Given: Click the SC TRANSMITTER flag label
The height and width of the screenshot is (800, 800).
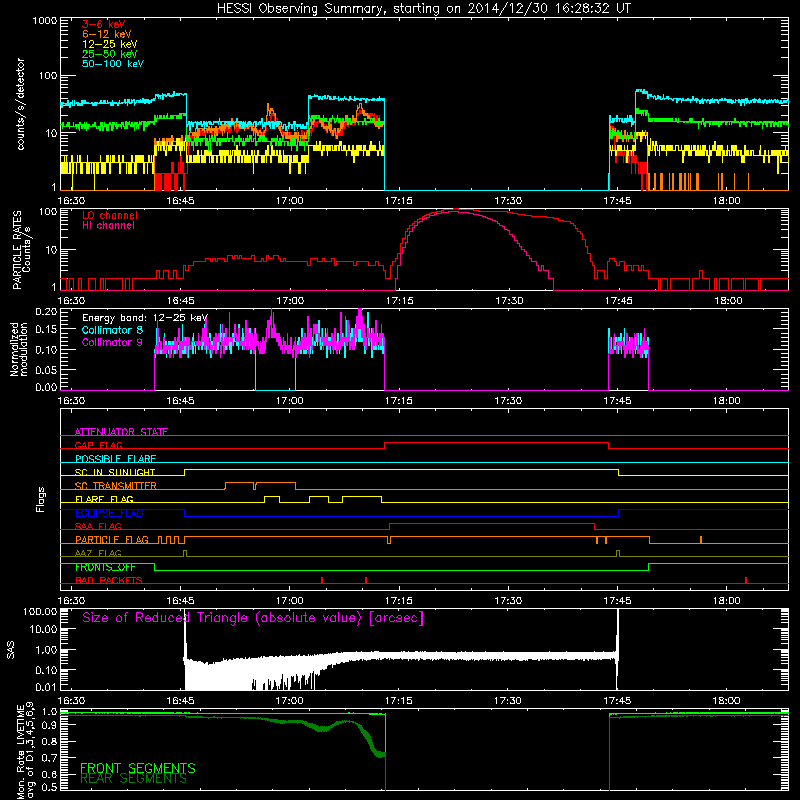Looking at the screenshot, I should coord(116,486).
